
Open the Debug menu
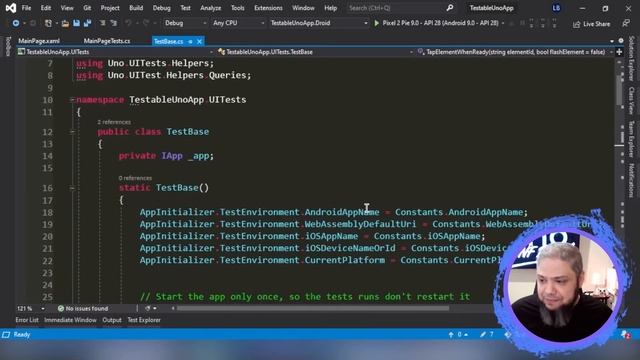pos(161,8)
